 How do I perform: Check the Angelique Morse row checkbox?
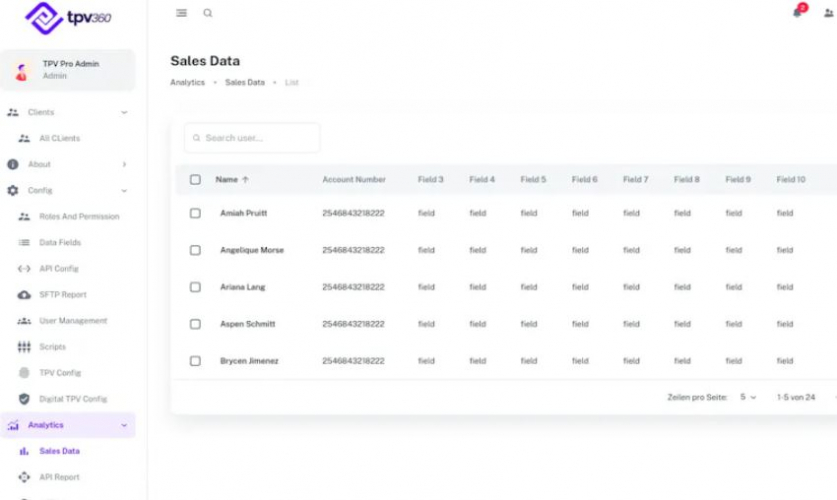coord(195,250)
